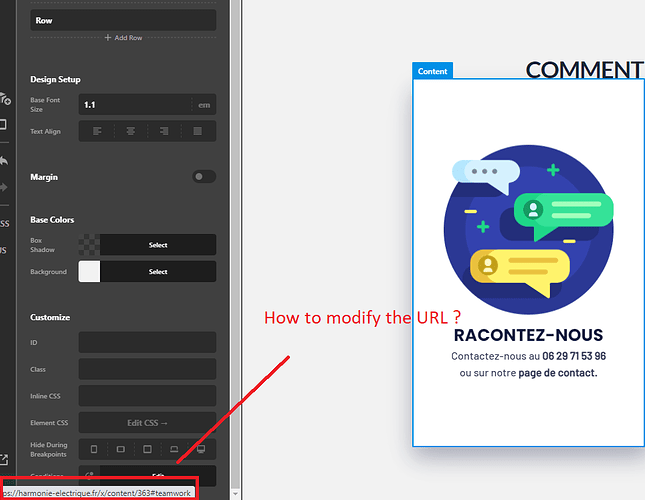Click the undo arrow in left toolbar
The height and width of the screenshot is (500, 645).
tap(4, 161)
